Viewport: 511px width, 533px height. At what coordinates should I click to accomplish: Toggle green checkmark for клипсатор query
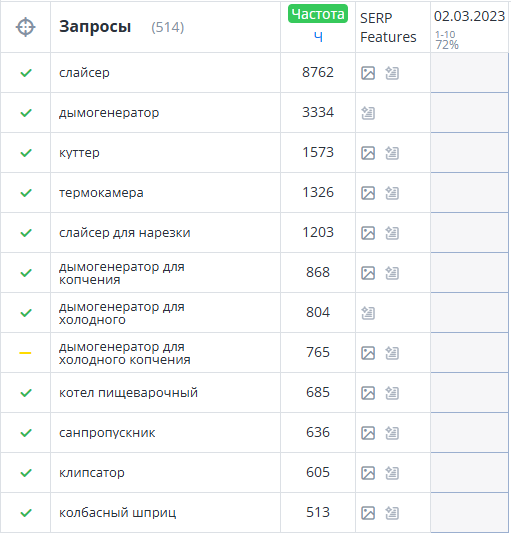pyautogui.click(x=26, y=473)
